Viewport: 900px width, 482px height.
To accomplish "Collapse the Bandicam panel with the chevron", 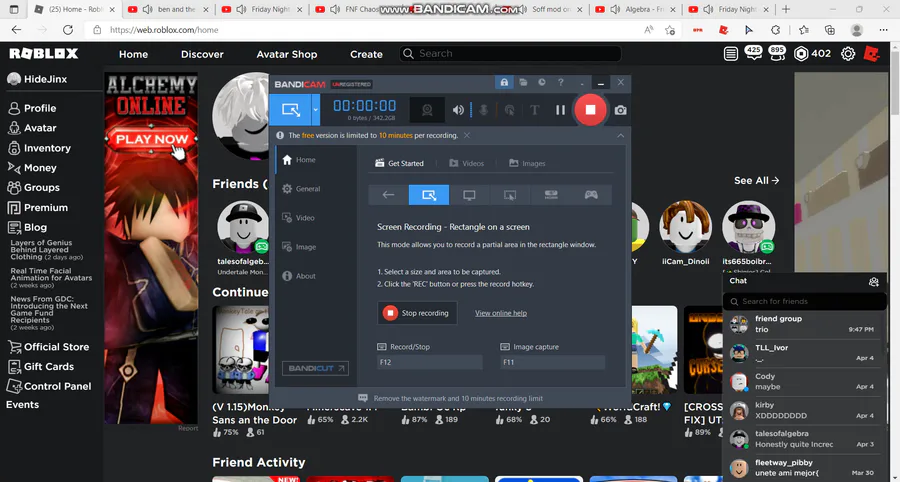I will tap(620, 135).
